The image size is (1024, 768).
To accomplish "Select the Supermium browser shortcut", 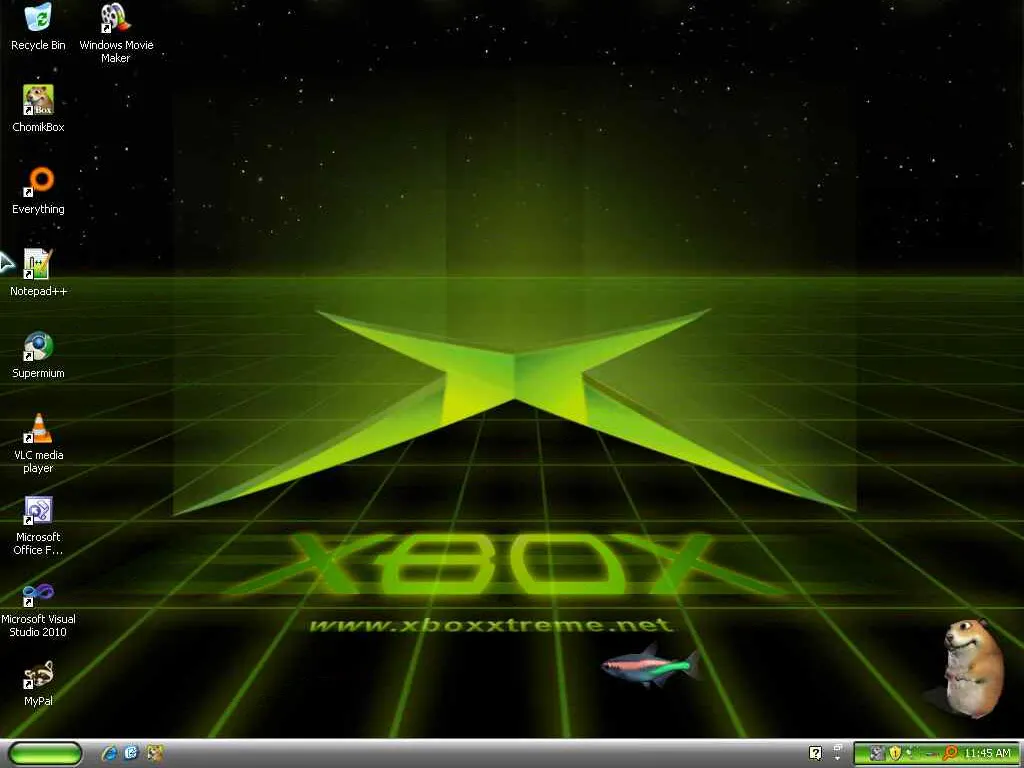I will [x=38, y=346].
